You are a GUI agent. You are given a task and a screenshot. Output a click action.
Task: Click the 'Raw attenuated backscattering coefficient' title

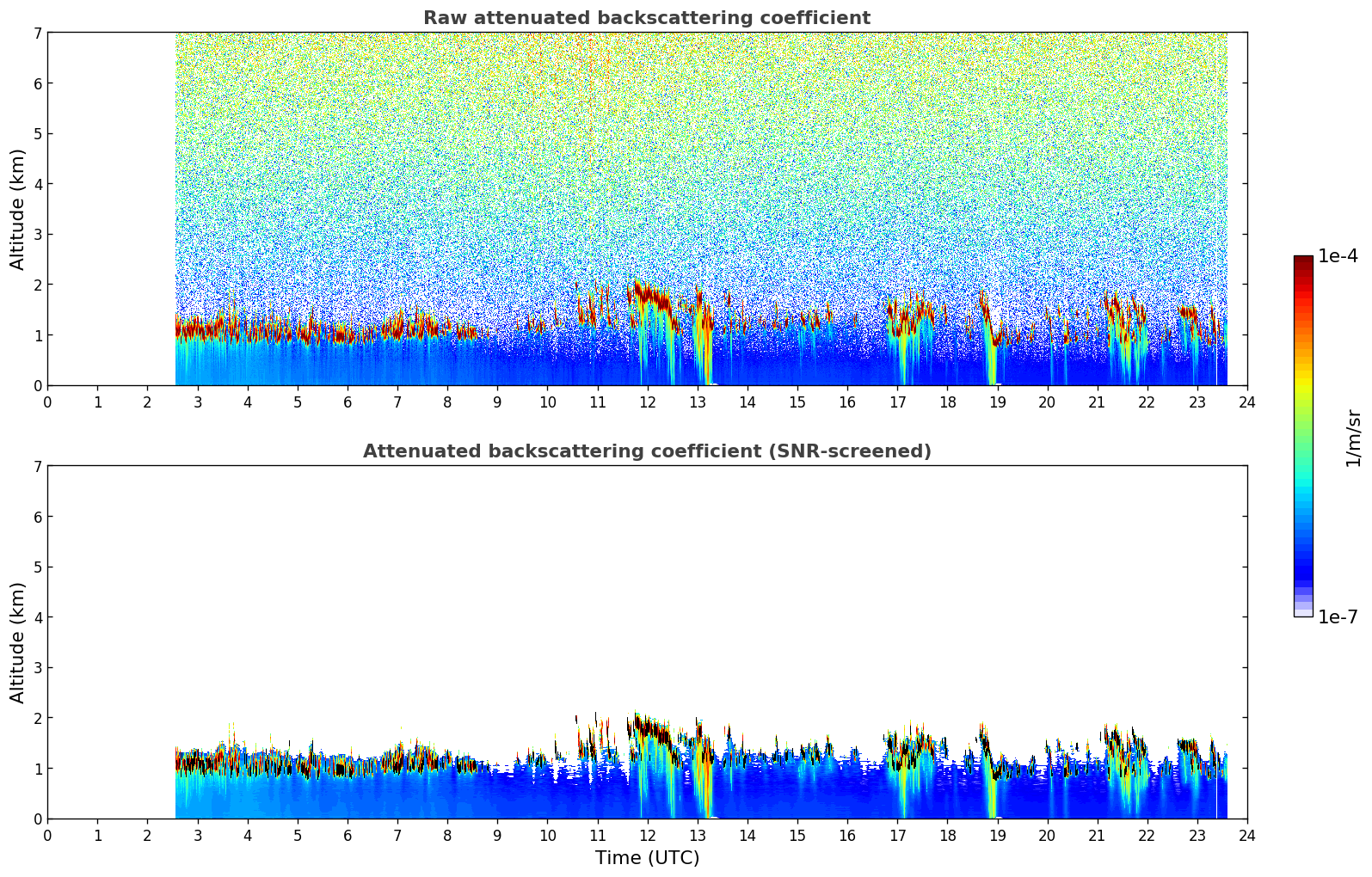pyautogui.click(x=646, y=18)
